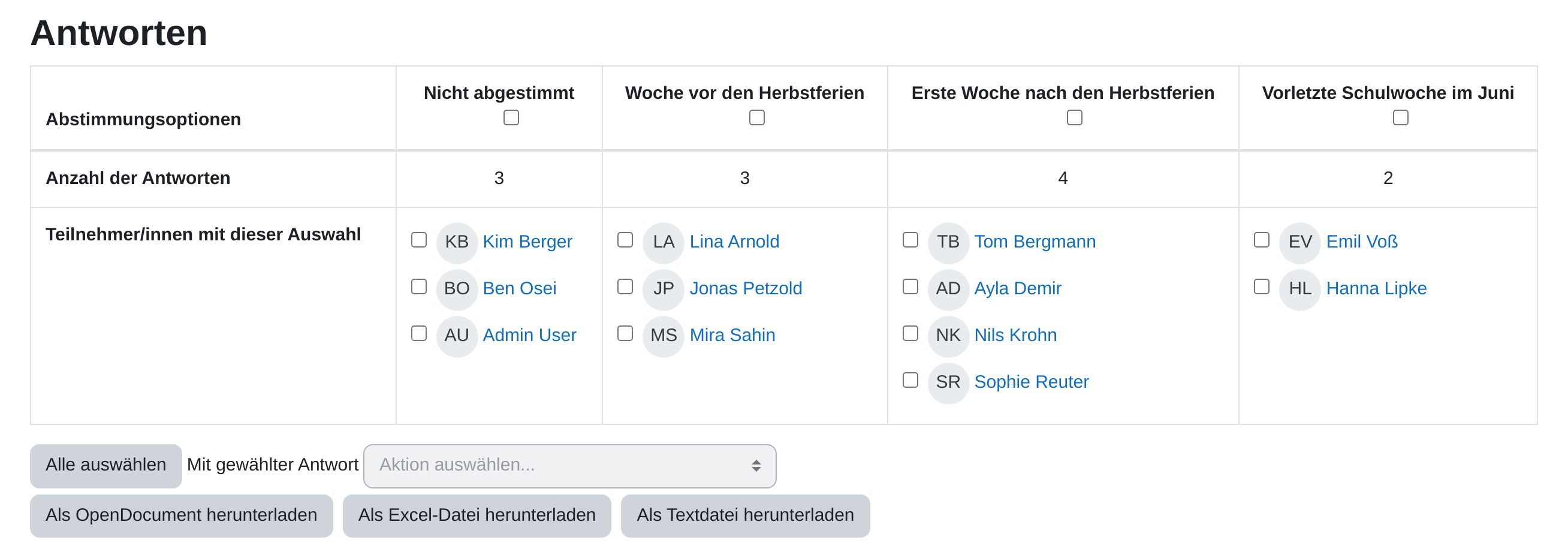Click the HL avatar for Hanna Lipke

click(x=1300, y=289)
